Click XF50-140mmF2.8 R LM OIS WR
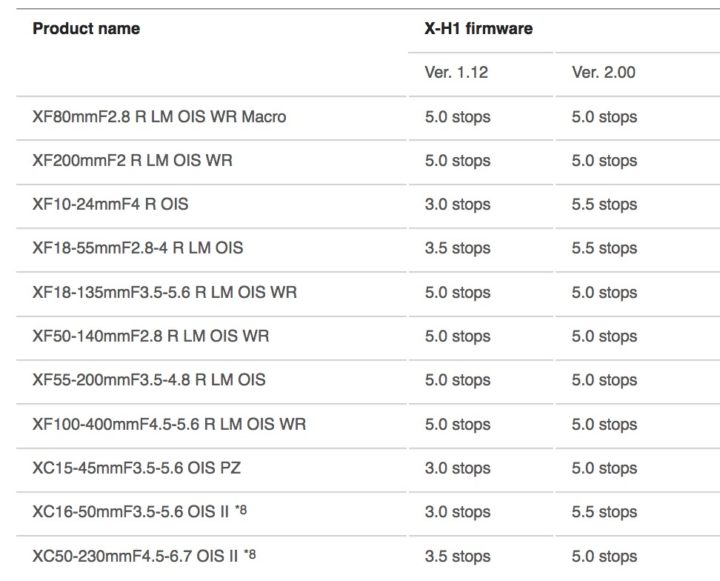Viewport: 720px width, 581px height. pyautogui.click(x=151, y=336)
